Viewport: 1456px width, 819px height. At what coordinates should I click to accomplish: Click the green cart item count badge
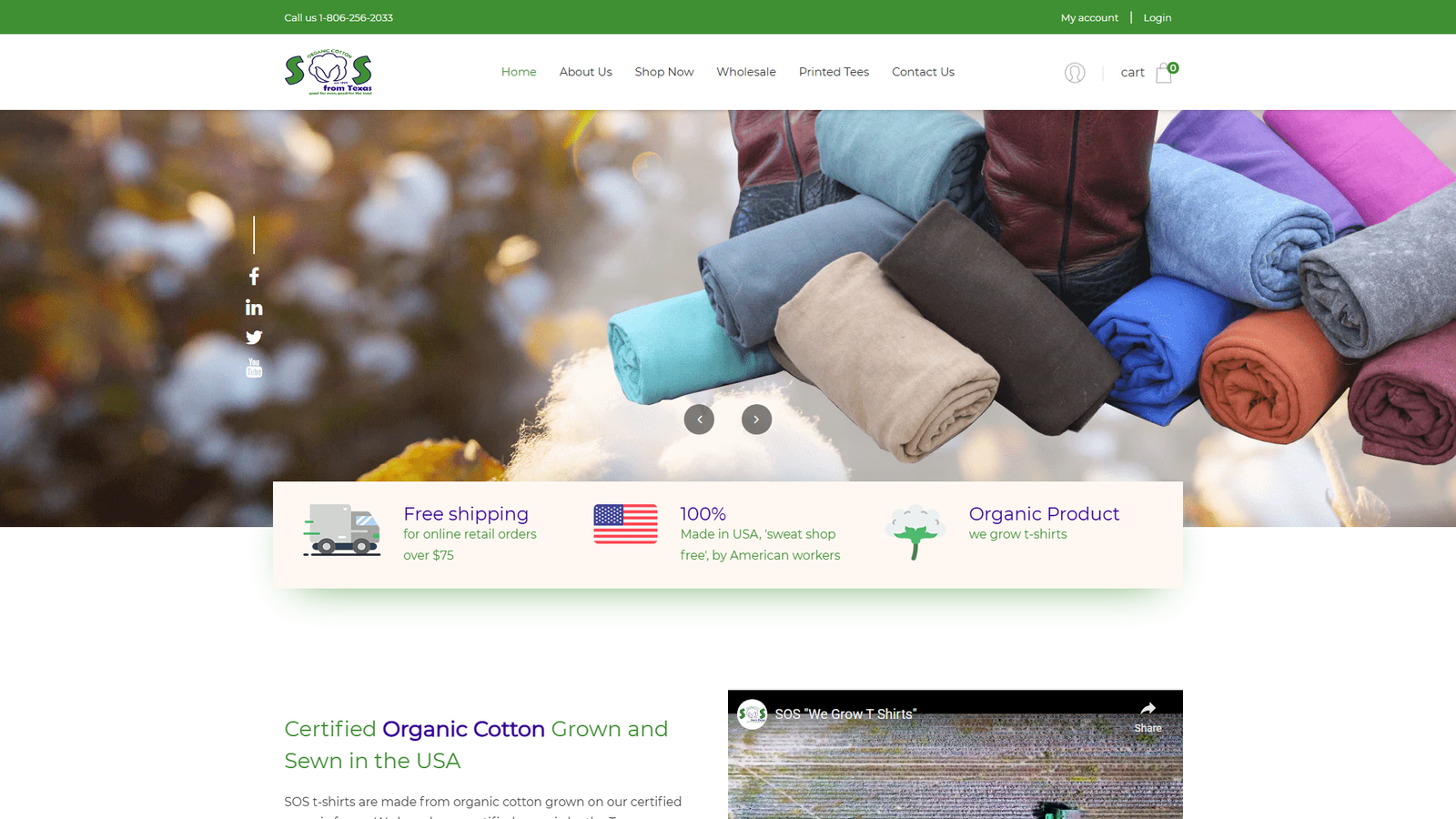click(1173, 67)
